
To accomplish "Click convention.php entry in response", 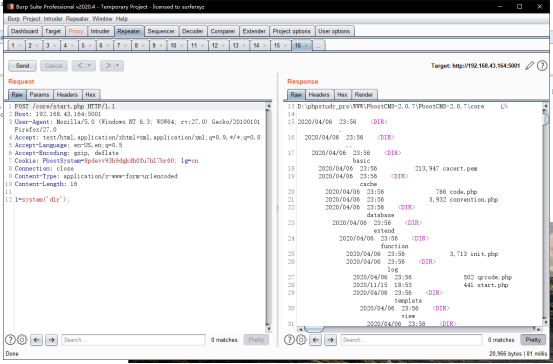I will pos(474,200).
